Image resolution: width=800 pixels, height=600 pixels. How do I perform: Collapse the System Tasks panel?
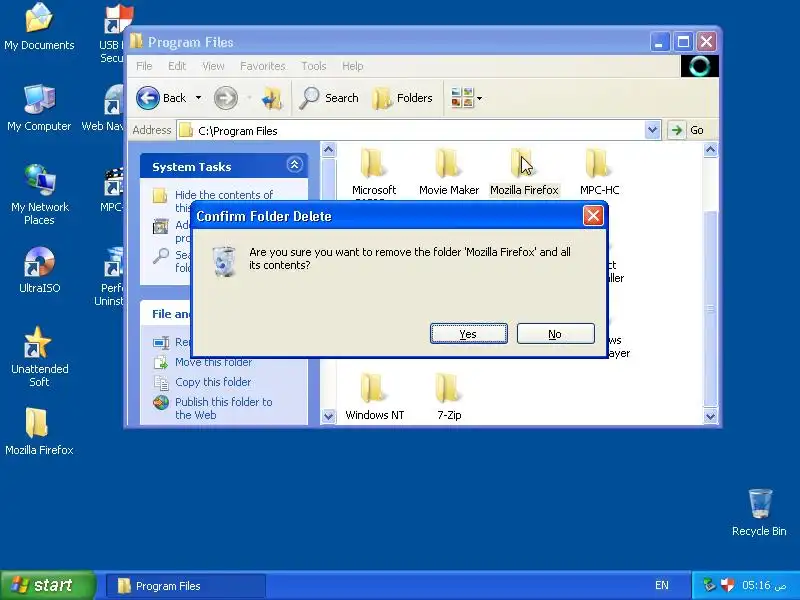(x=294, y=165)
